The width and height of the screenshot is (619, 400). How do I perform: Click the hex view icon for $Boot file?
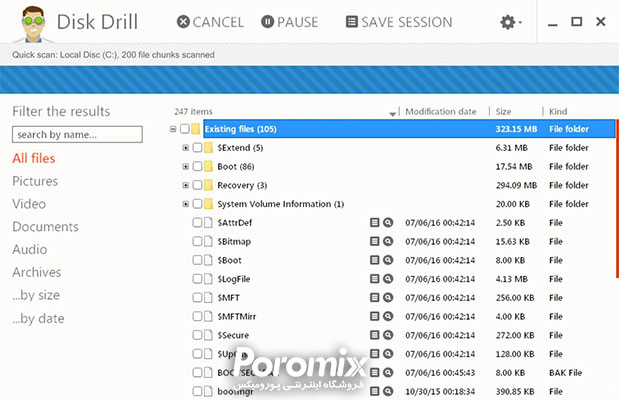tap(375, 260)
